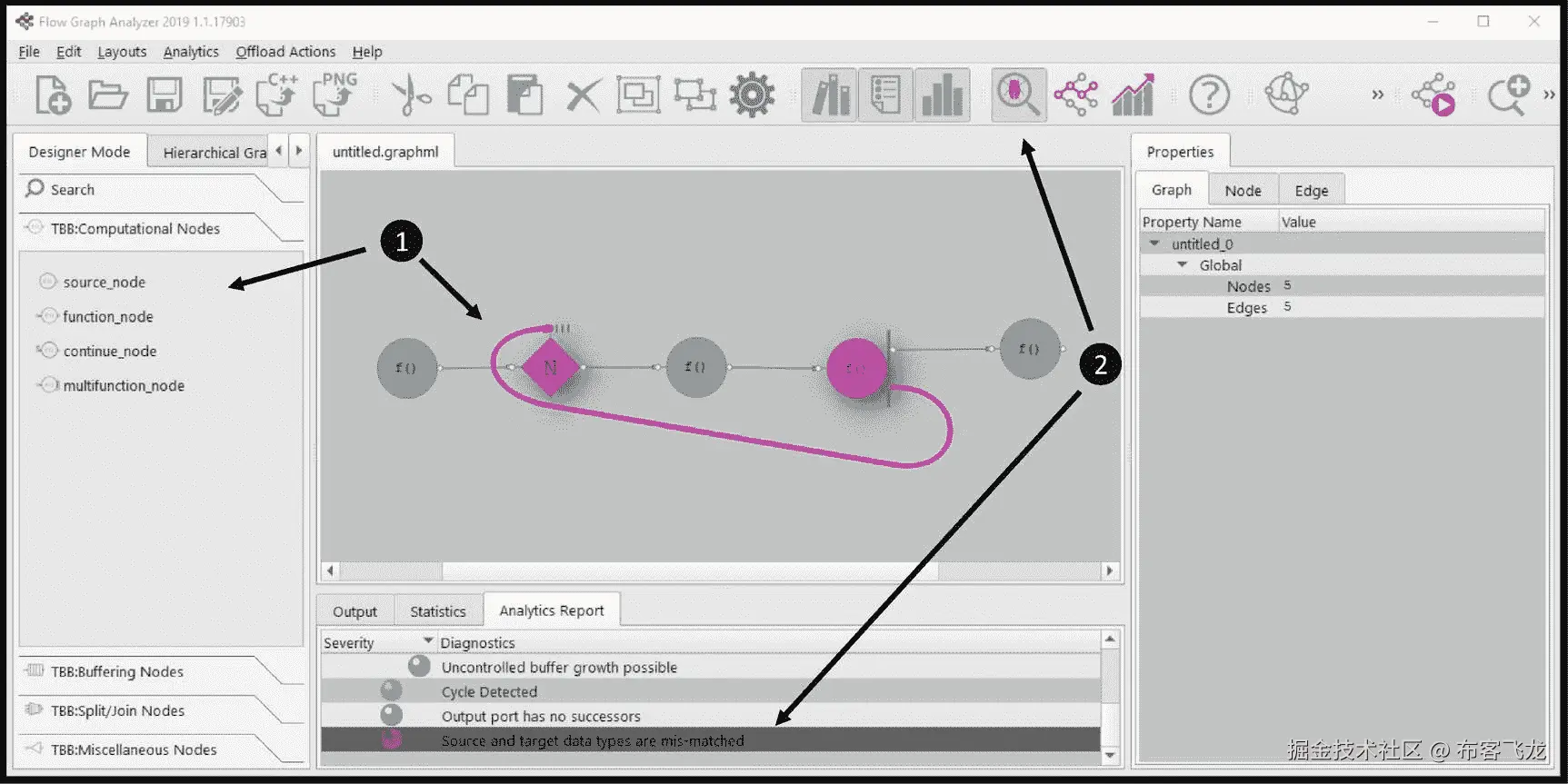This screenshot has width=1568, height=784.
Task: Run the rule check bug magnifier
Action: click(x=1018, y=95)
